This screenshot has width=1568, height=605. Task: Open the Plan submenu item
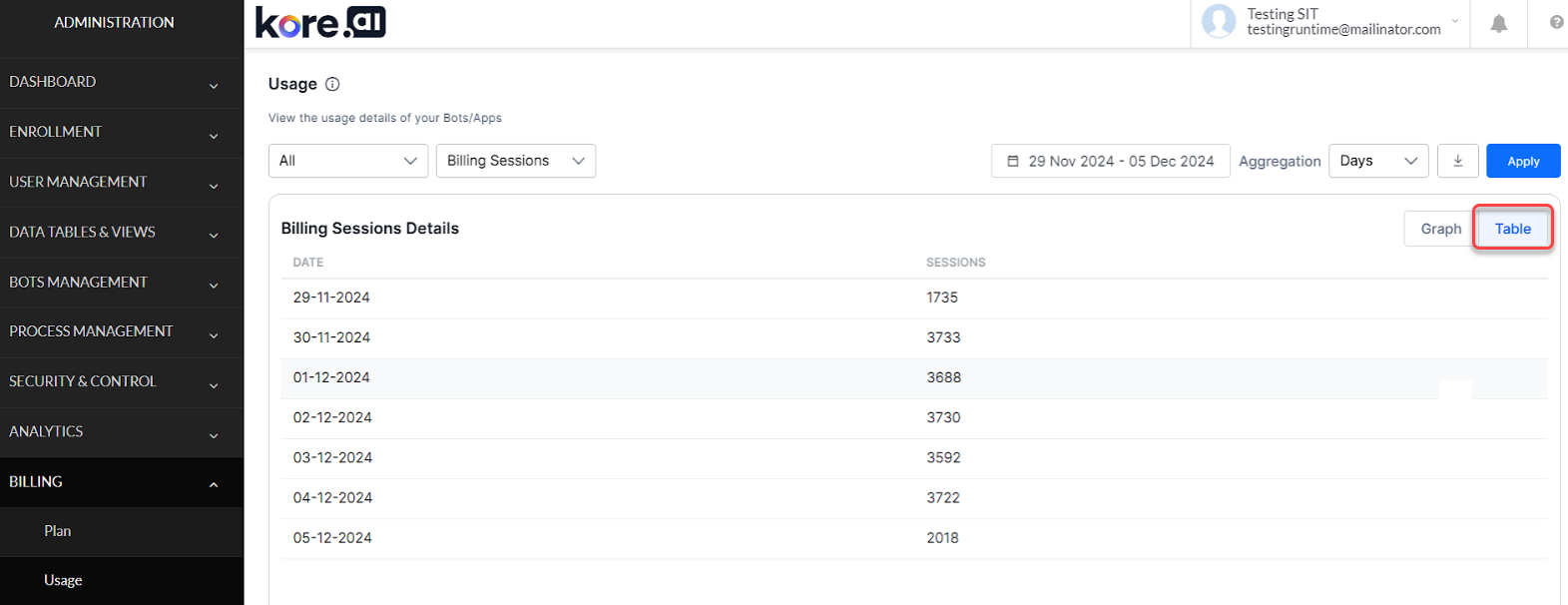pyautogui.click(x=58, y=531)
